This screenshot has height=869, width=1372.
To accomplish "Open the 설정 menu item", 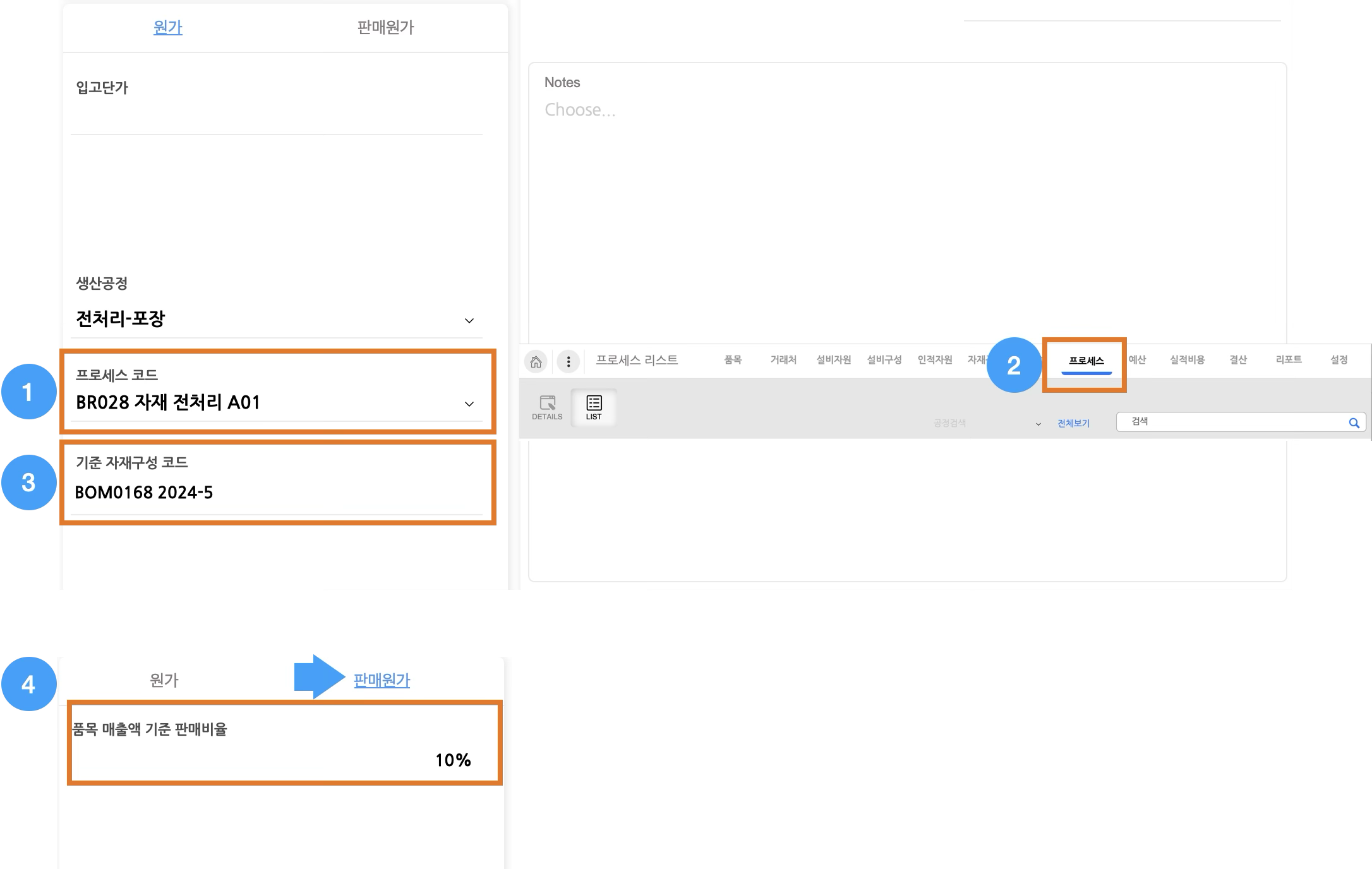I will coord(1339,359).
